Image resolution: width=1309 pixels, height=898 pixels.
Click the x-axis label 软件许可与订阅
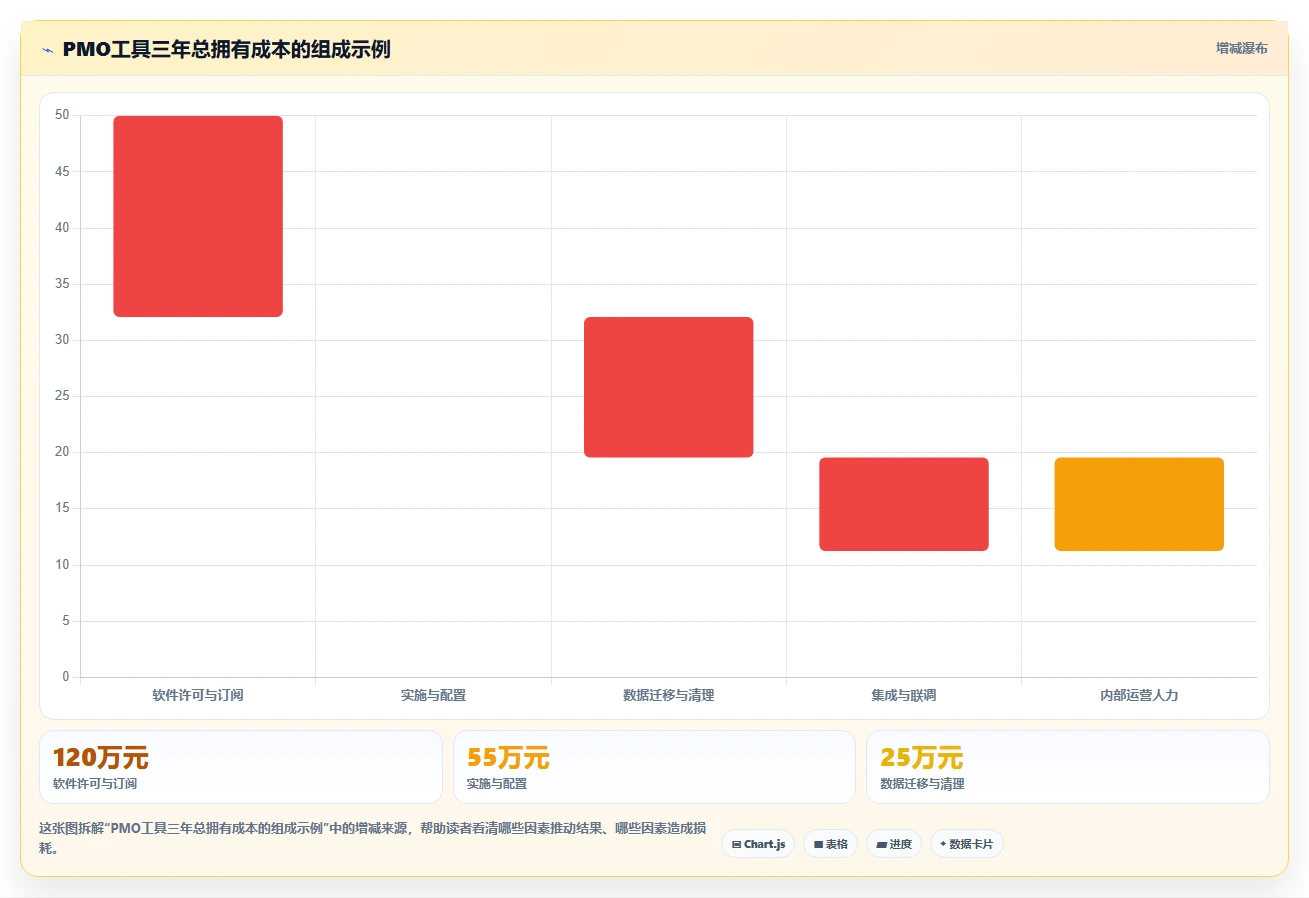[198, 695]
